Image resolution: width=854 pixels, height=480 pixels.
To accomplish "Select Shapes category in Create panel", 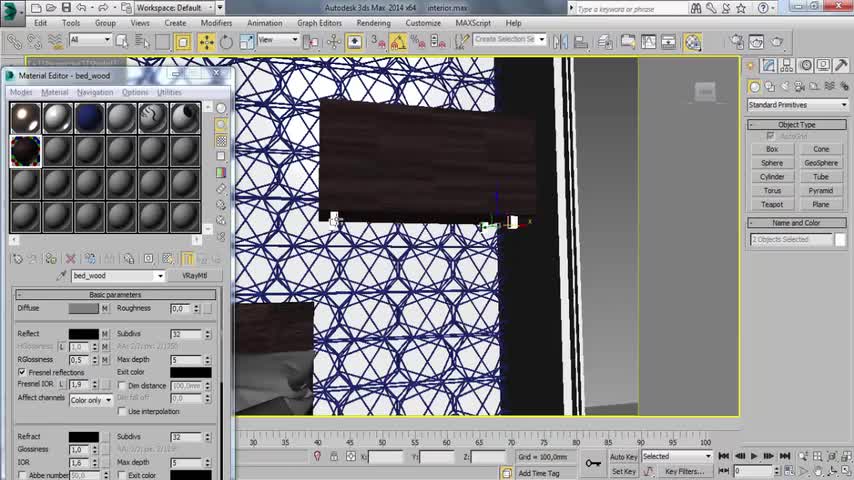I will coord(770,87).
